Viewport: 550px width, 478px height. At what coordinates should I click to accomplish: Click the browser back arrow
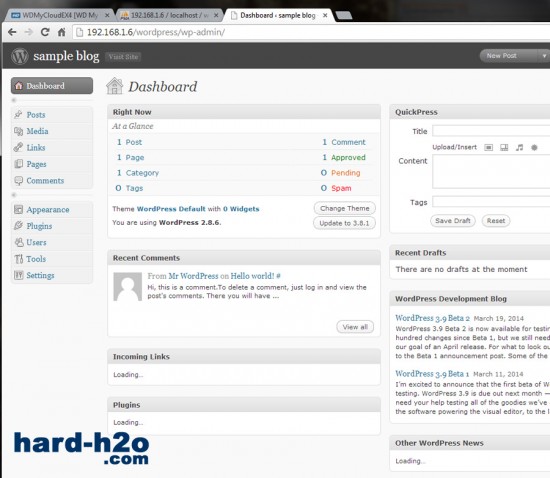pos(12,32)
